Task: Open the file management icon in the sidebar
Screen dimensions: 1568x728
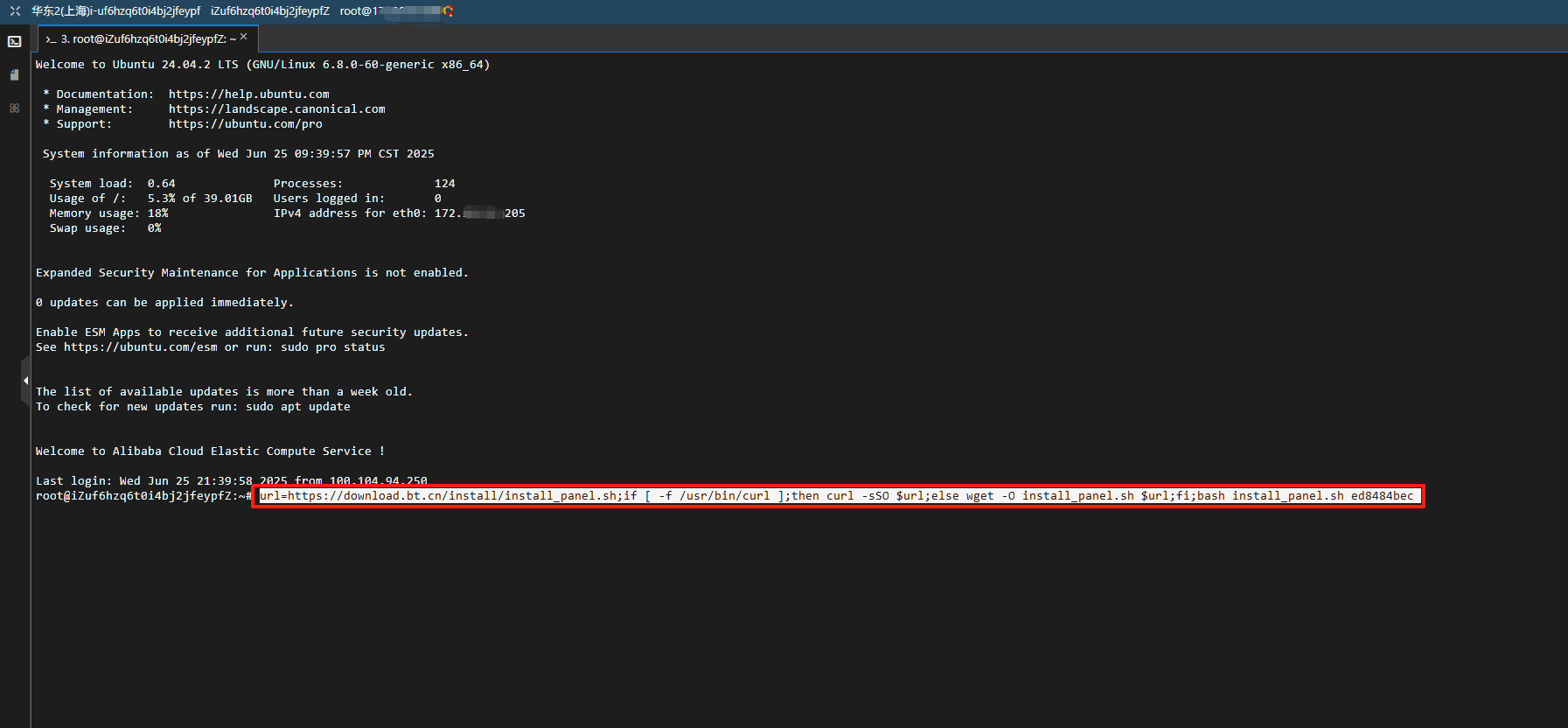Action: (15, 74)
